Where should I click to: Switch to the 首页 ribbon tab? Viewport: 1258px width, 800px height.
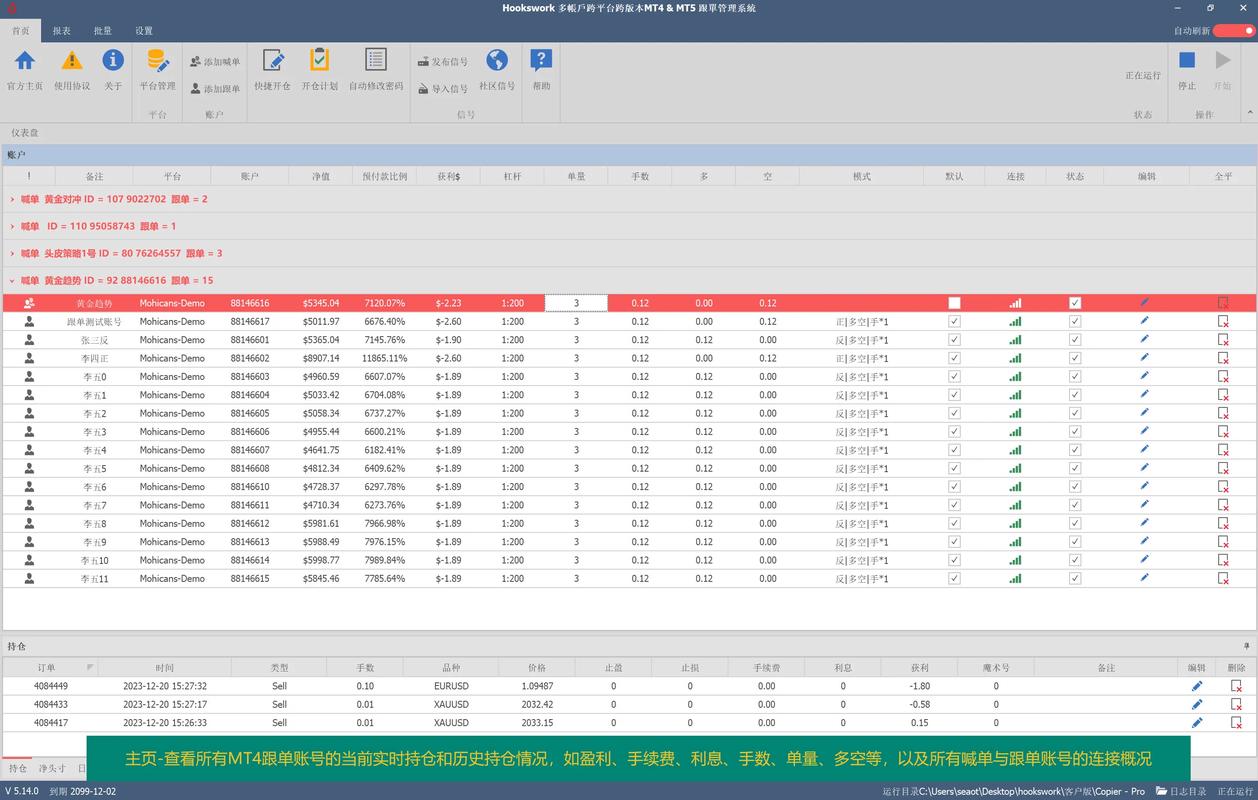21,31
